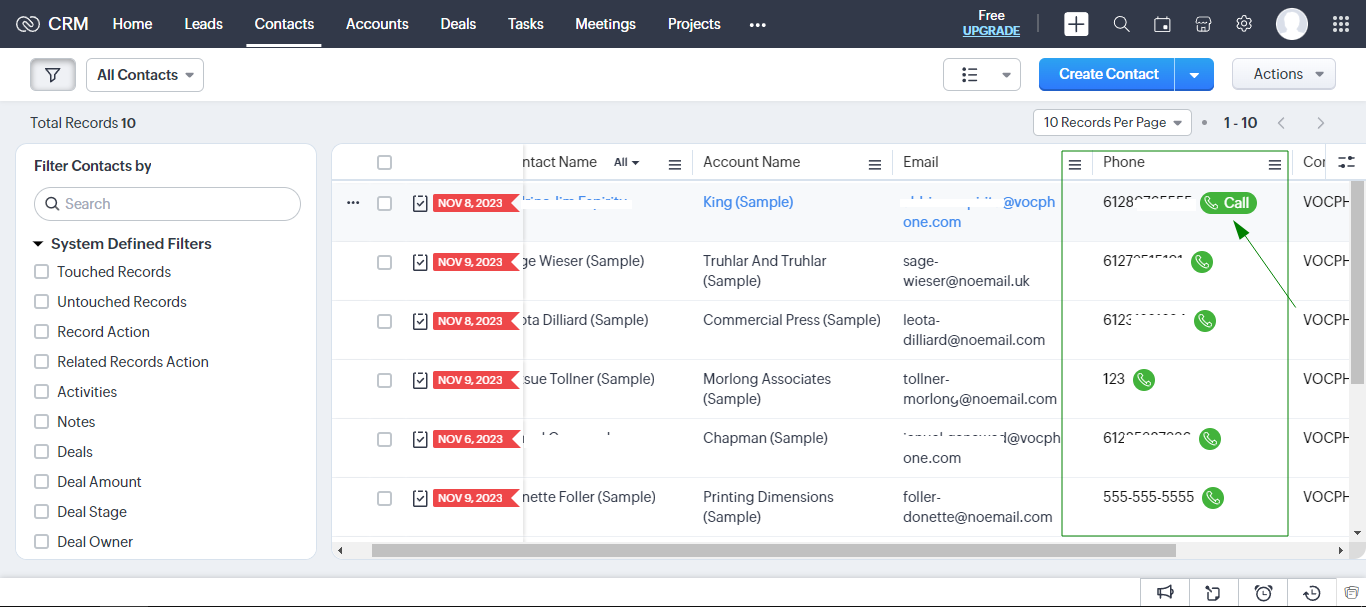Open the settings gear icon
Image resolution: width=1366 pixels, height=607 pixels.
pyautogui.click(x=1244, y=24)
